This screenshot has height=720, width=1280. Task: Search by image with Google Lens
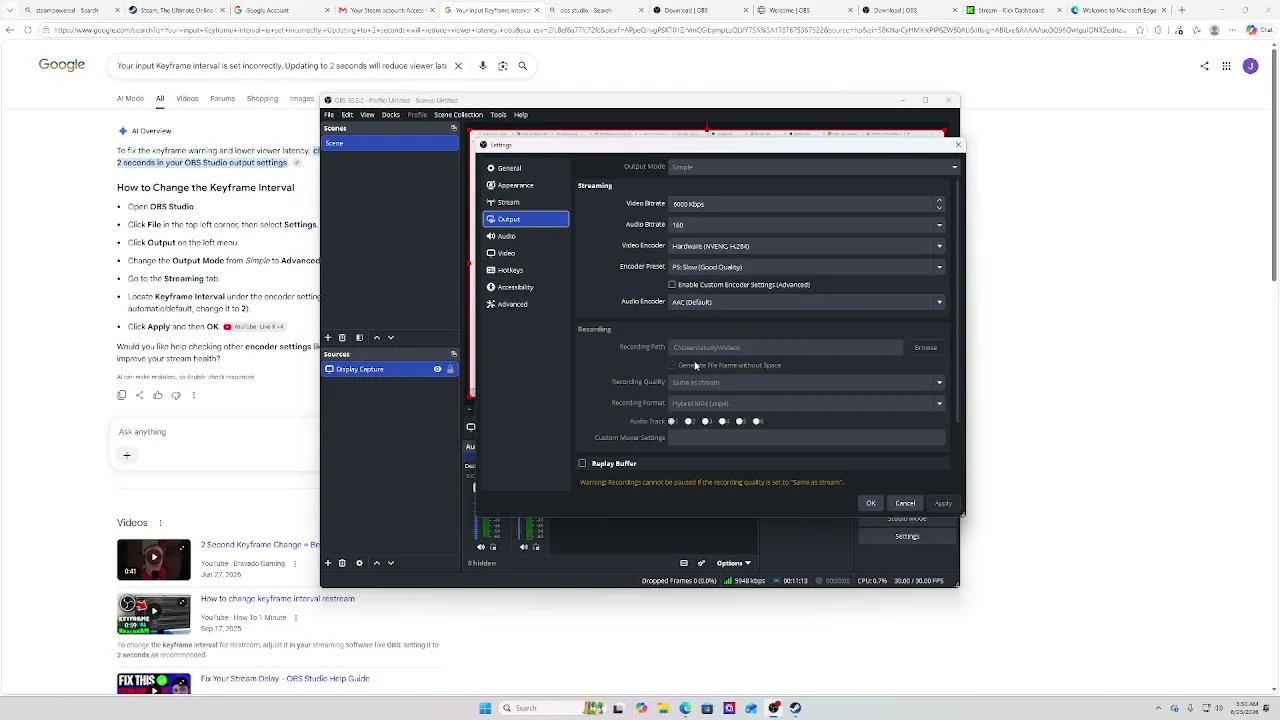click(x=503, y=66)
